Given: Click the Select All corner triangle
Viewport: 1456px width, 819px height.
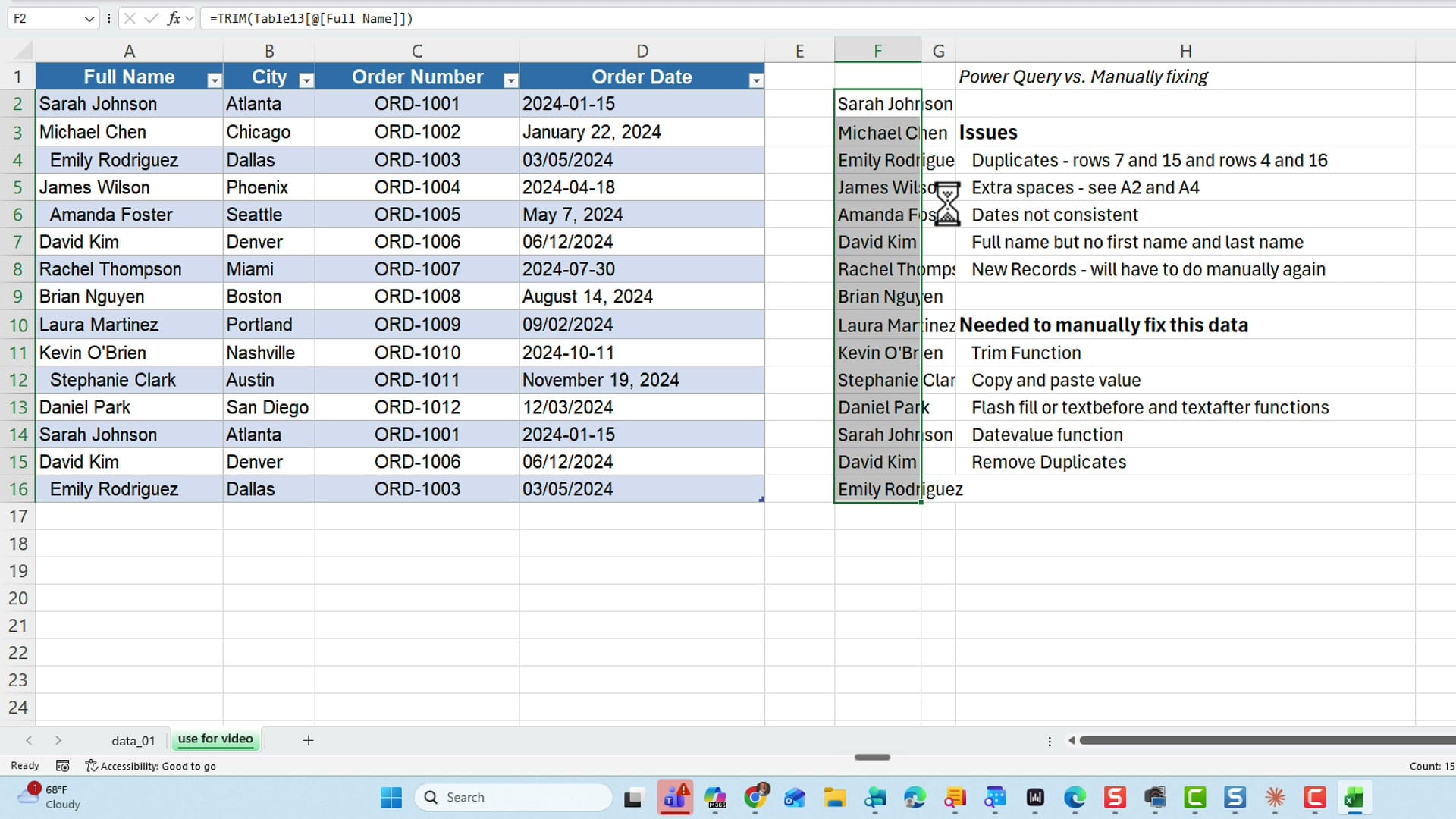Looking at the screenshot, I should [24, 51].
